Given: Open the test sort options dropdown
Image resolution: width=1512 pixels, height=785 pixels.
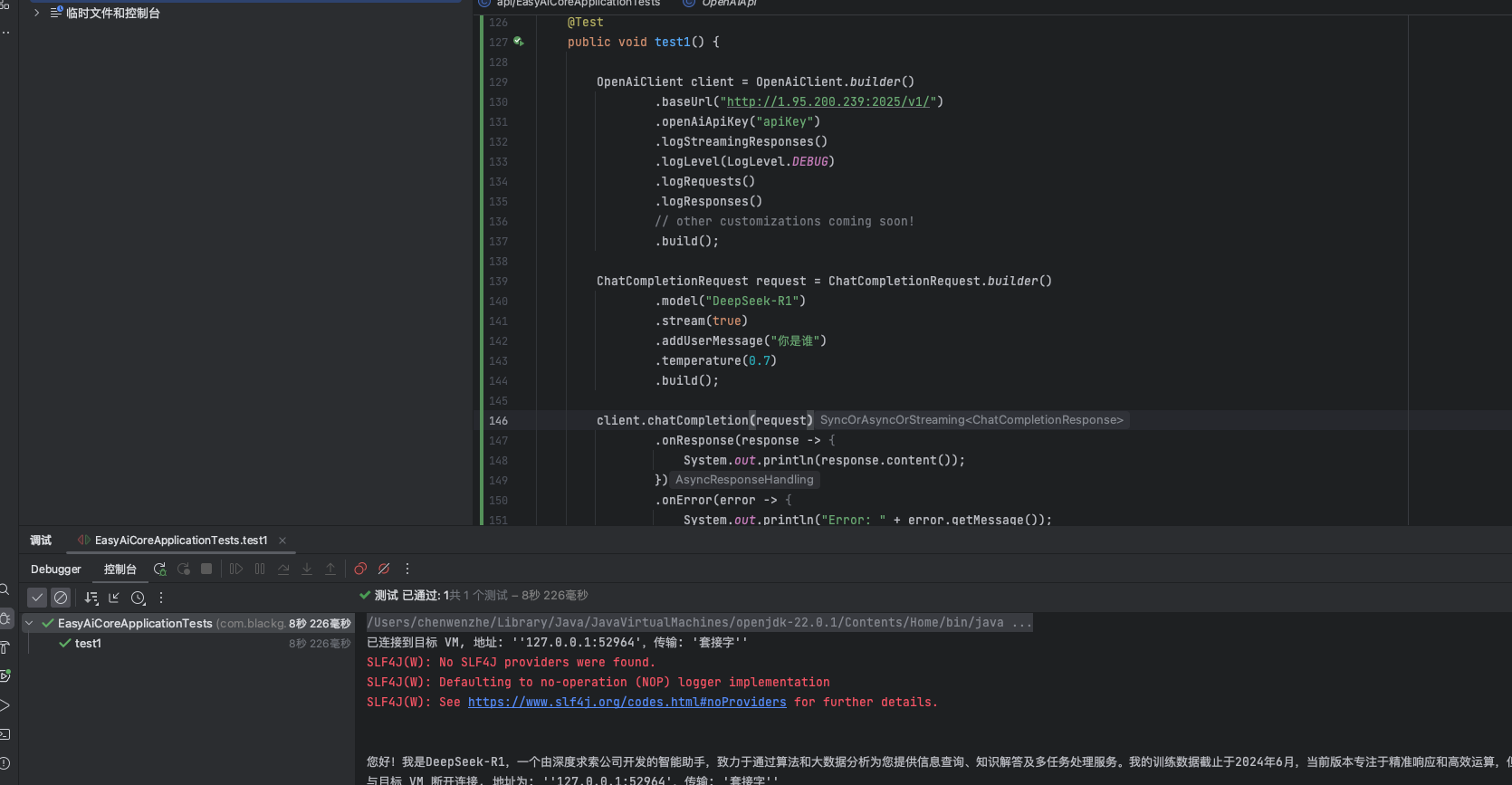Looking at the screenshot, I should click(91, 598).
